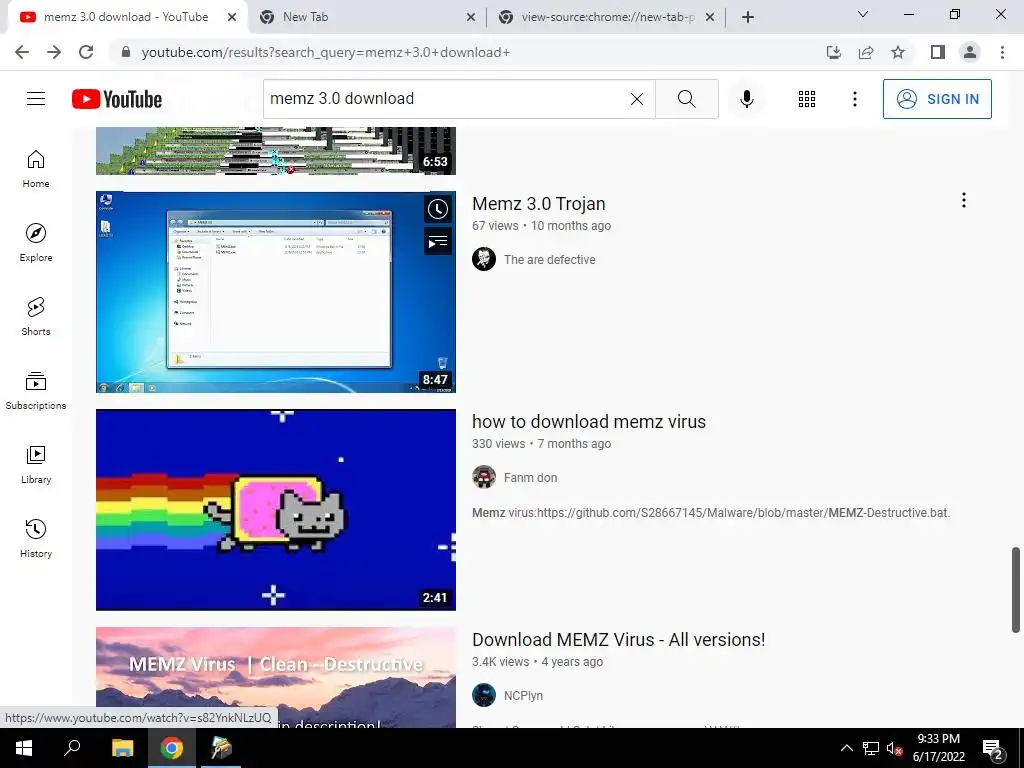1024x768 pixels.
Task: Open Download MEMZ Virus - All versions title
Action: click(x=618, y=640)
